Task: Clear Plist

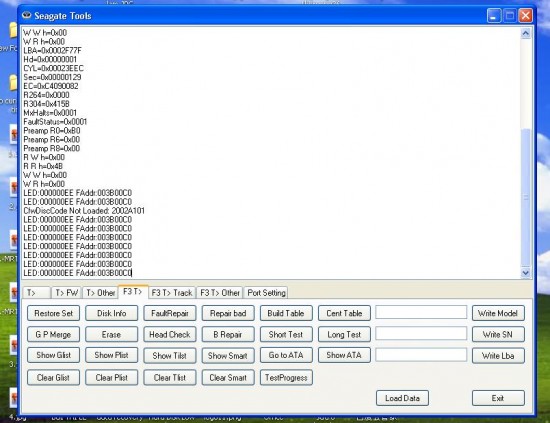Action: pos(112,378)
